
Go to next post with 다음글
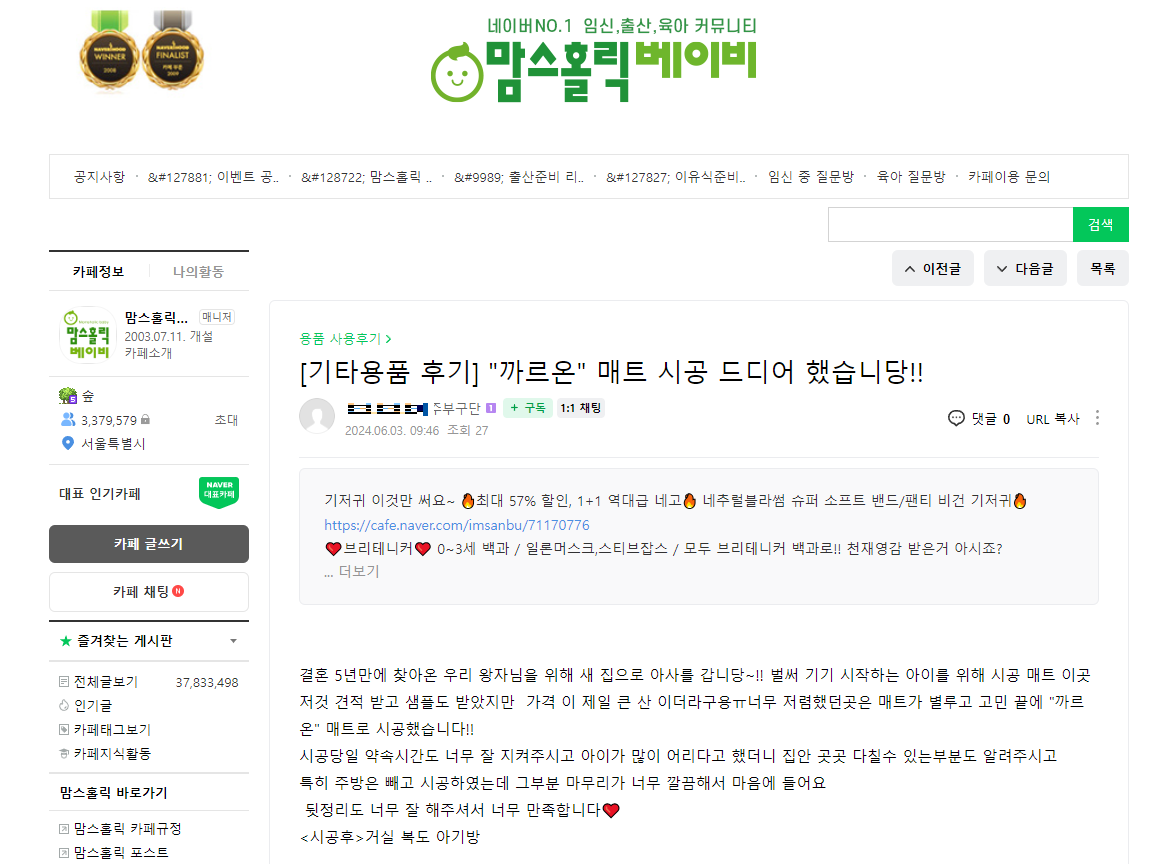[1025, 269]
